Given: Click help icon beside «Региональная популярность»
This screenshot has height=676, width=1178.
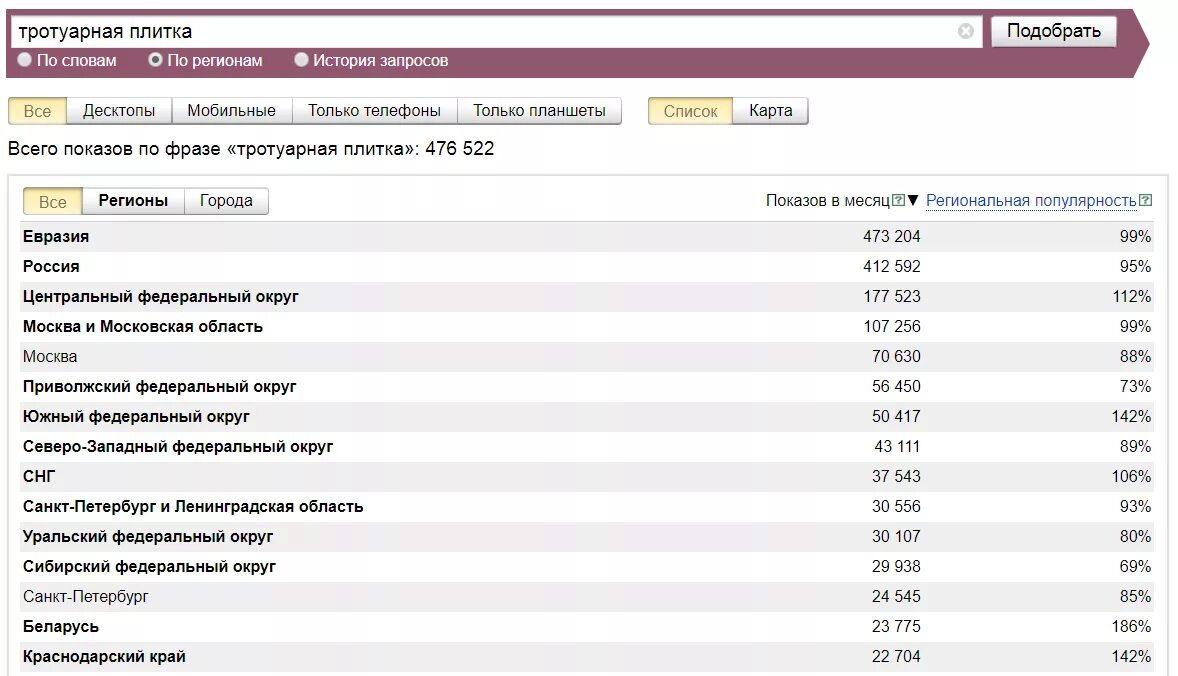Looking at the screenshot, I should click(1143, 200).
